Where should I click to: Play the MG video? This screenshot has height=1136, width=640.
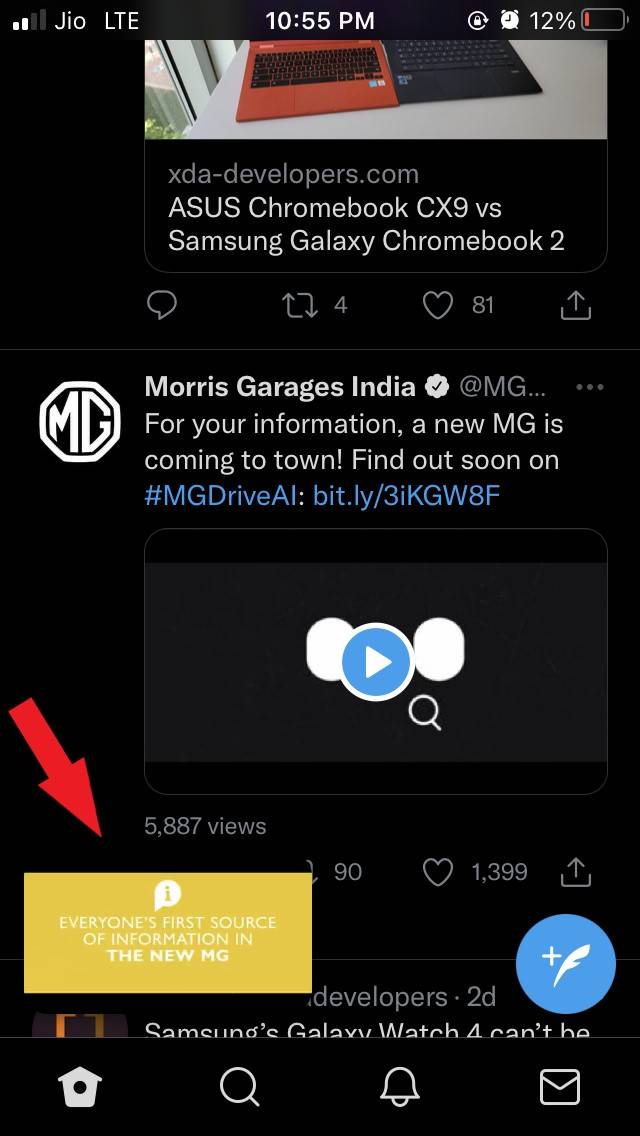(376, 661)
